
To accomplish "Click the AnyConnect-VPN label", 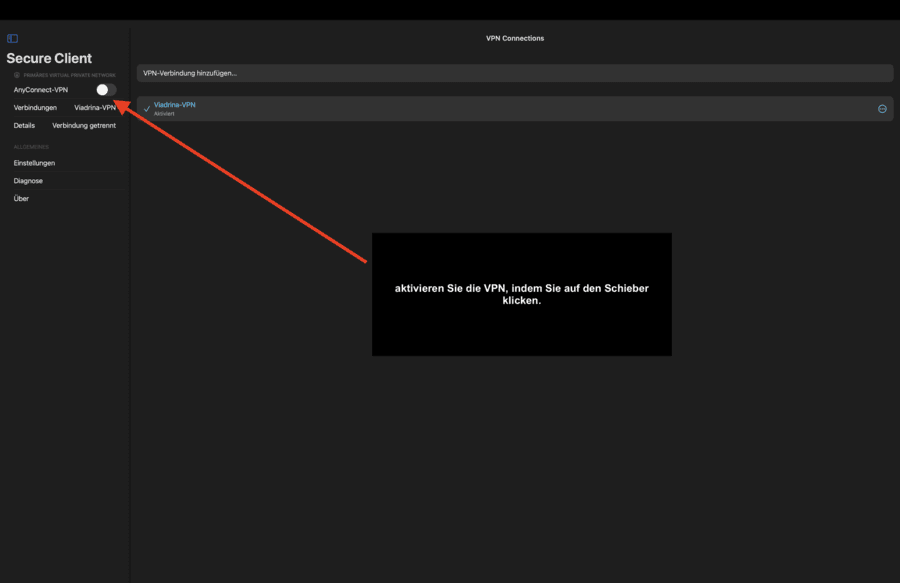I will [x=41, y=90].
